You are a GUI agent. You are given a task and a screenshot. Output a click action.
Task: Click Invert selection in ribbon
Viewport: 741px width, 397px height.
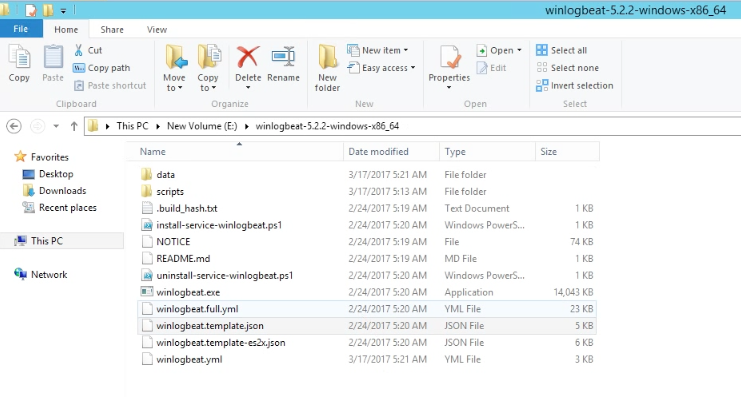tap(575, 86)
